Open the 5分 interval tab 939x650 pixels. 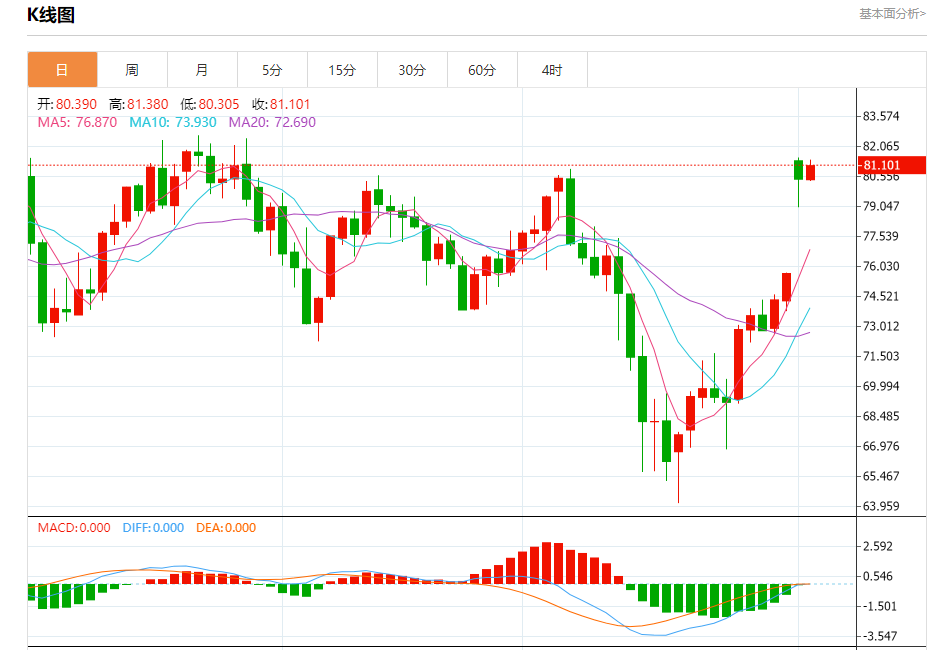click(x=272, y=70)
